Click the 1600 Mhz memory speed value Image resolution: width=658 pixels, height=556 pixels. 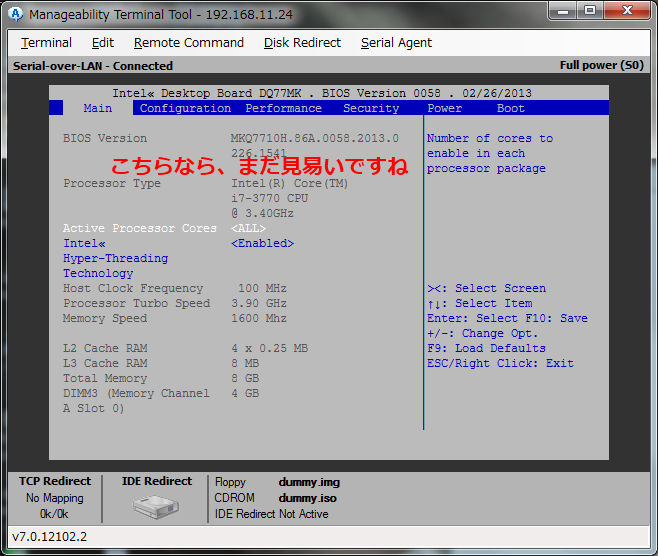[259, 318]
